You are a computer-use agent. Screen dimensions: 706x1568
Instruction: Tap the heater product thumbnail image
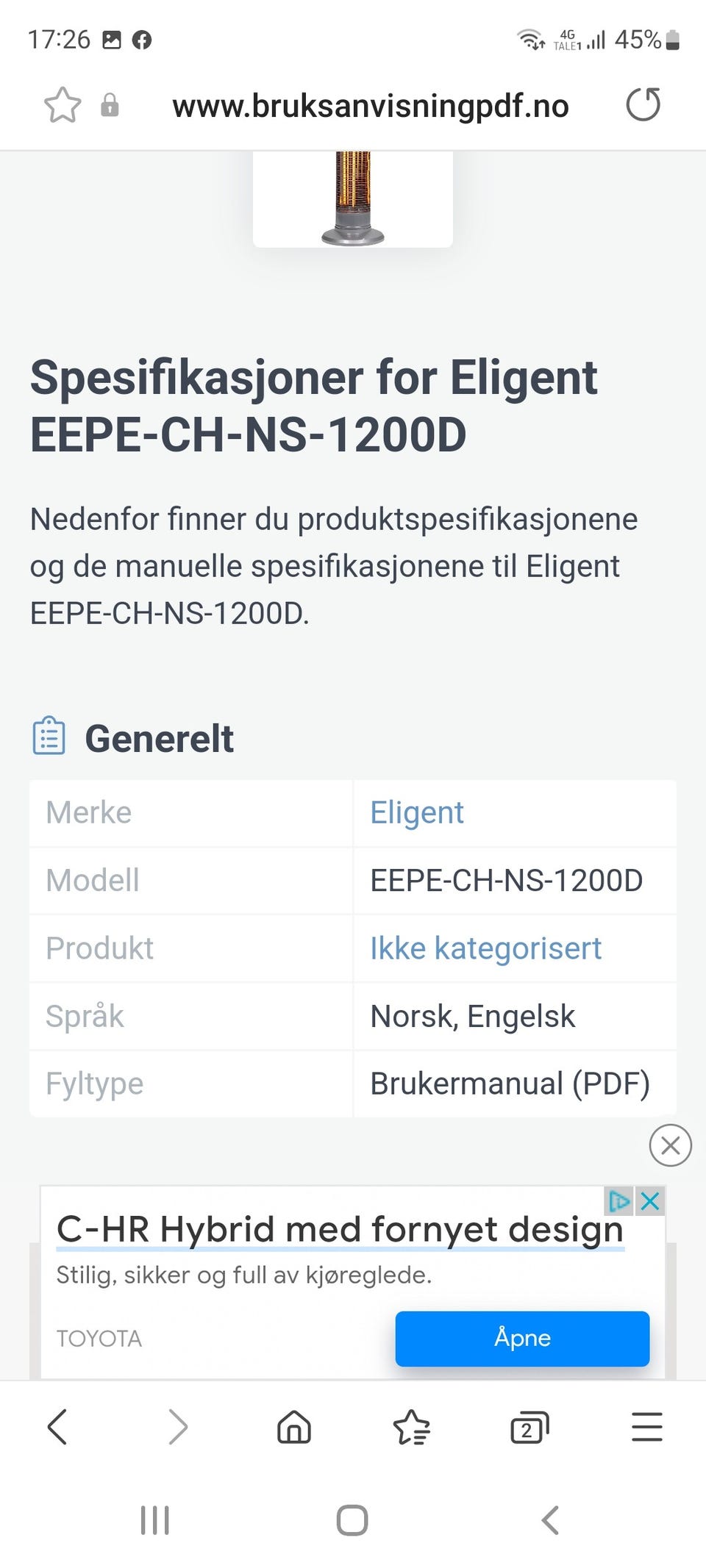(x=353, y=198)
